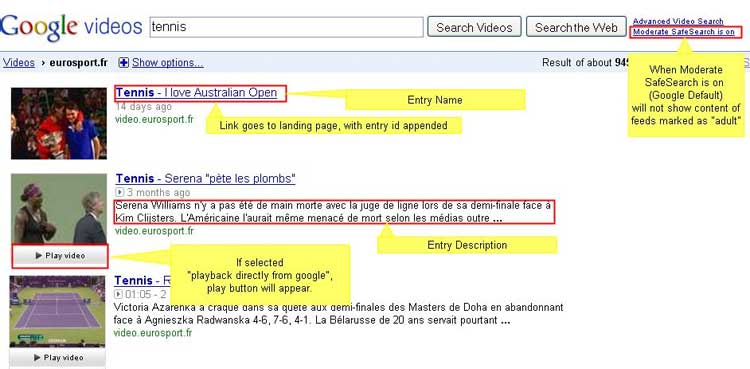Go to Videos breadcrumb link
Image resolution: width=750 pixels, height=369 pixels.
19,63
